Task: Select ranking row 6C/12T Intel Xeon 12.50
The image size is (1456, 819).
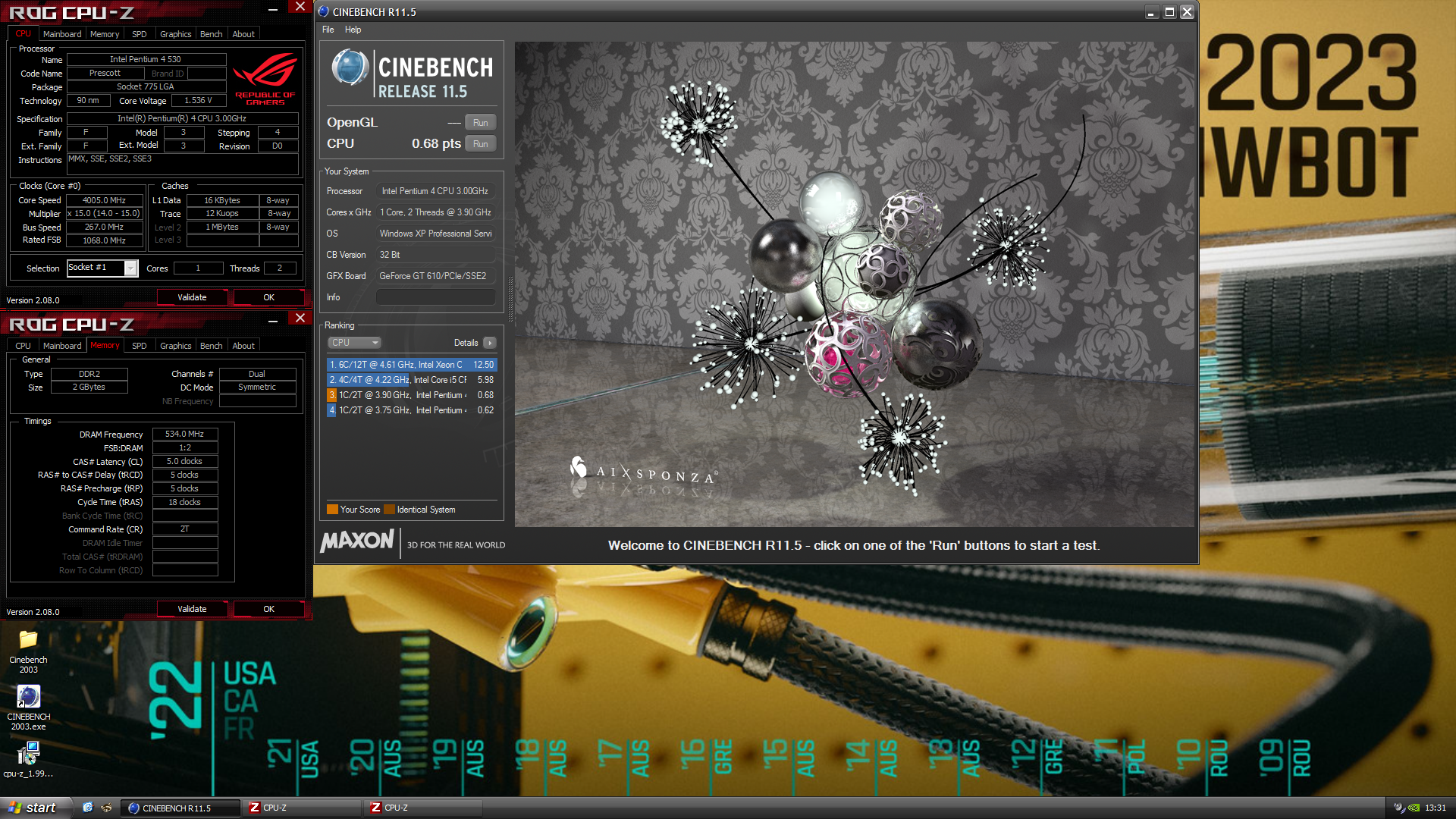Action: pos(412,365)
